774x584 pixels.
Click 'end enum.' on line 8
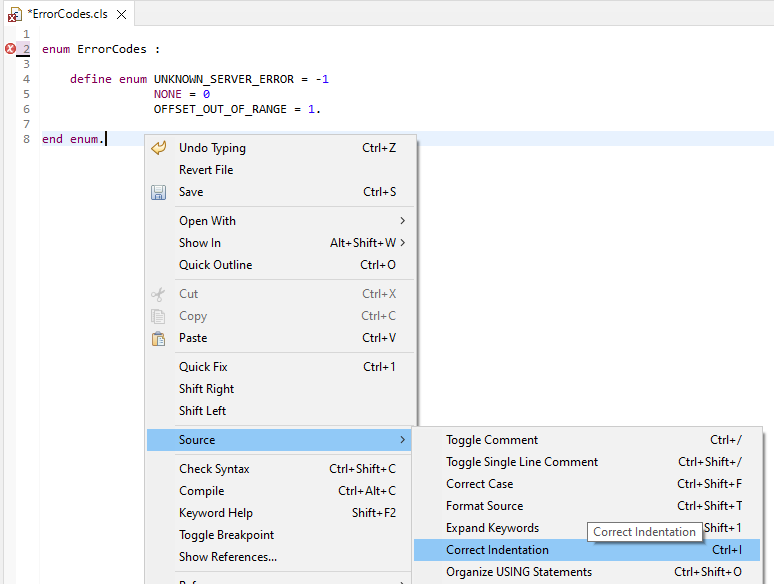tap(73, 139)
